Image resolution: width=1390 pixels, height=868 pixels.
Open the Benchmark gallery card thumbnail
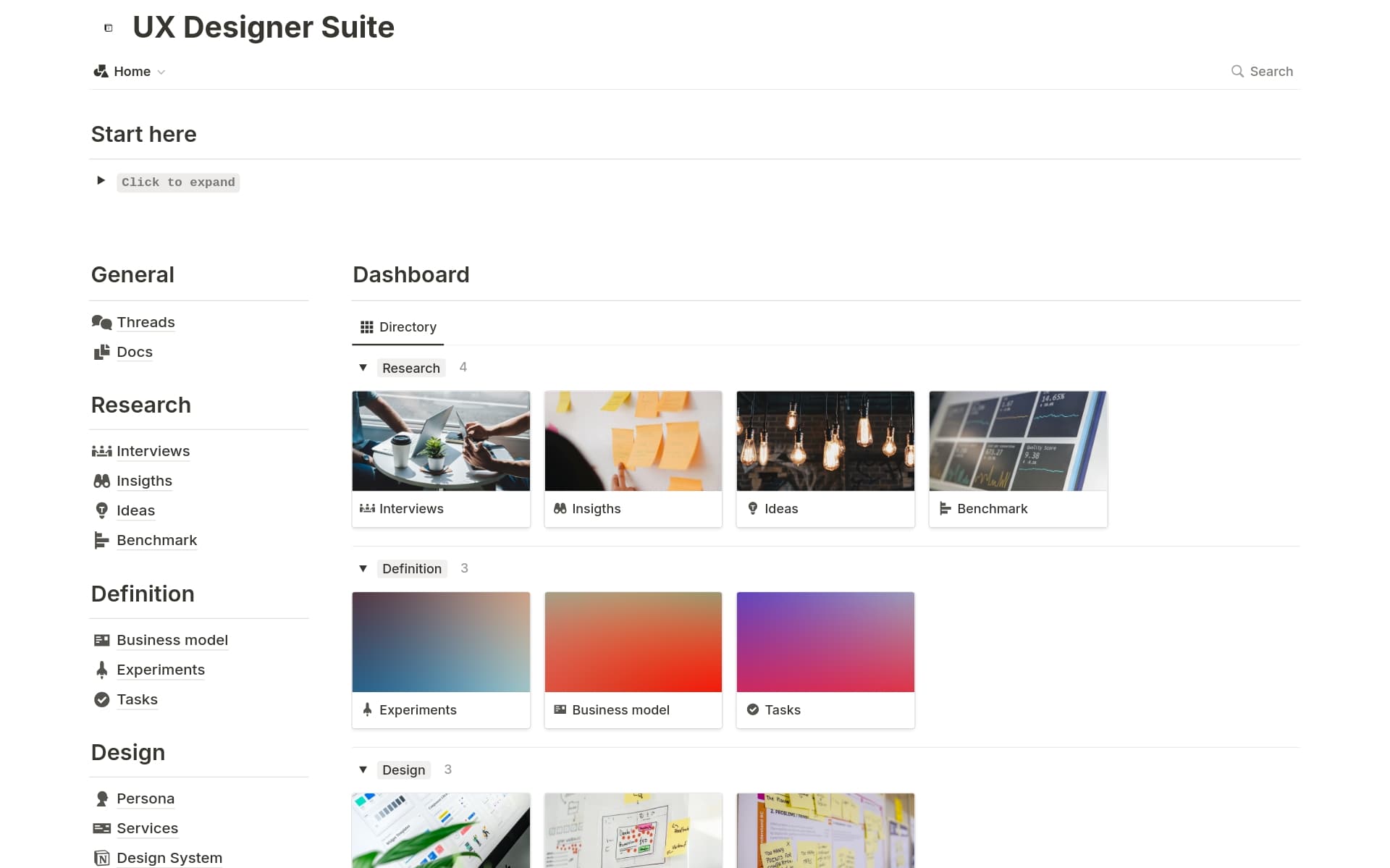click(1017, 441)
